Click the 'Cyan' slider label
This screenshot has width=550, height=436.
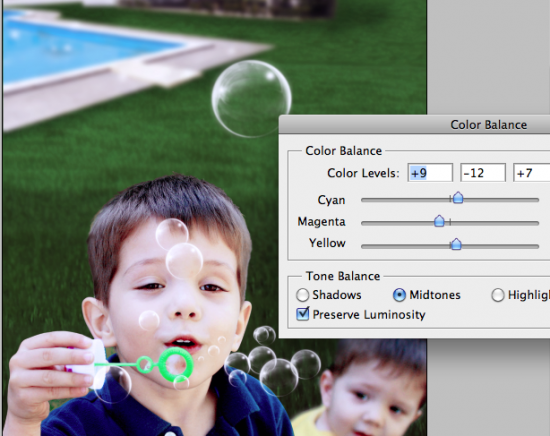[x=331, y=200]
